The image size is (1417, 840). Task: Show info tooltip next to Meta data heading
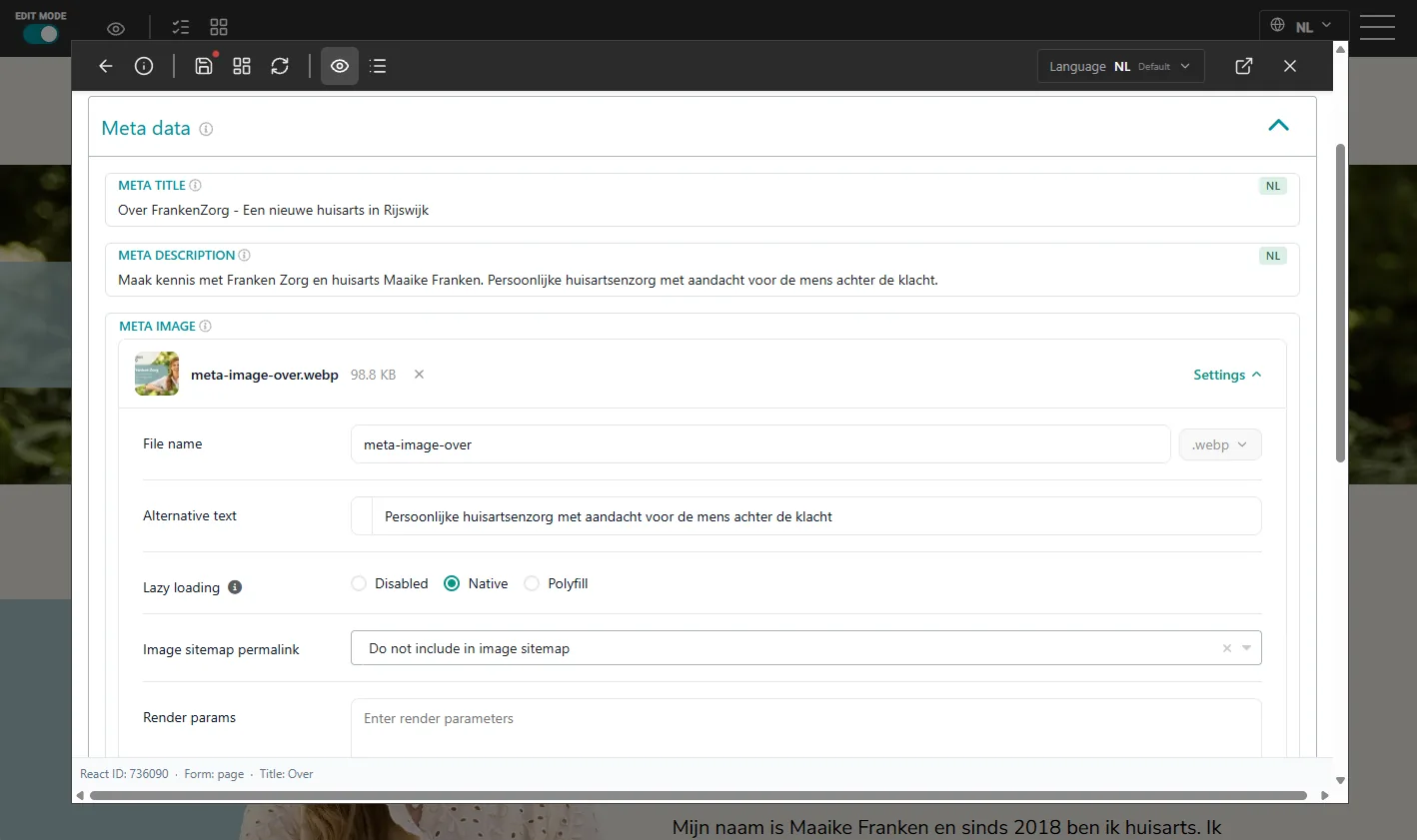point(206,129)
